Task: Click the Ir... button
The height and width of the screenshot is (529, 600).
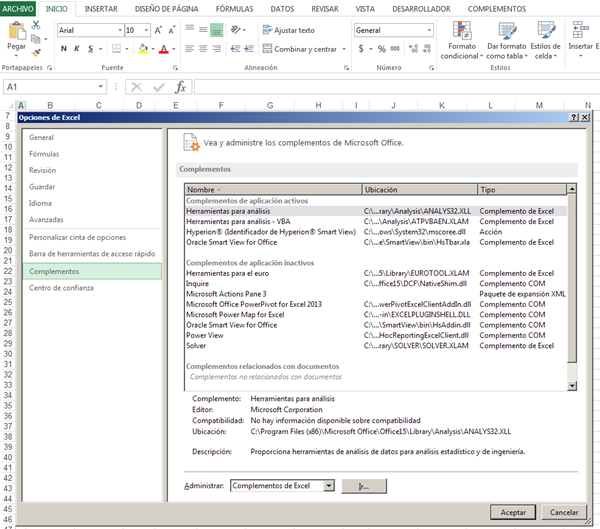Action: pyautogui.click(x=364, y=485)
